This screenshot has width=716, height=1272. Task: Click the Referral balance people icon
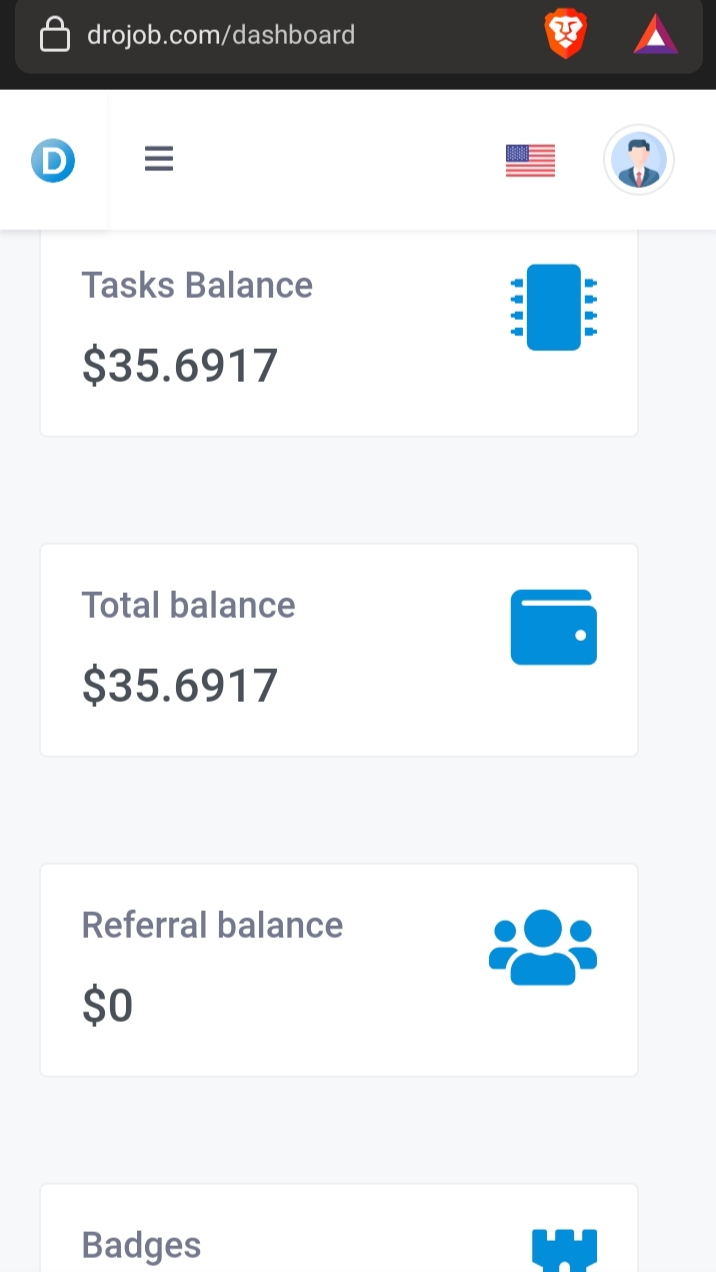click(x=543, y=947)
